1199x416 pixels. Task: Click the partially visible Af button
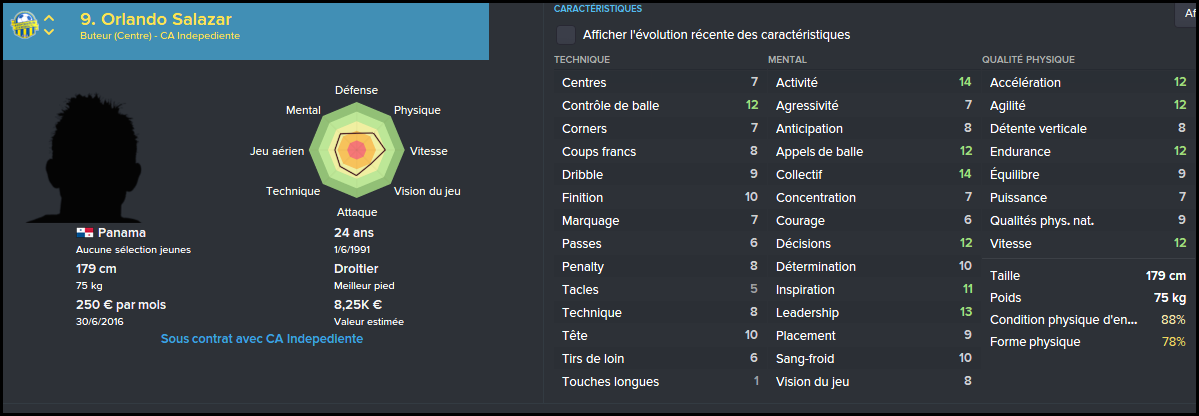coord(1186,14)
